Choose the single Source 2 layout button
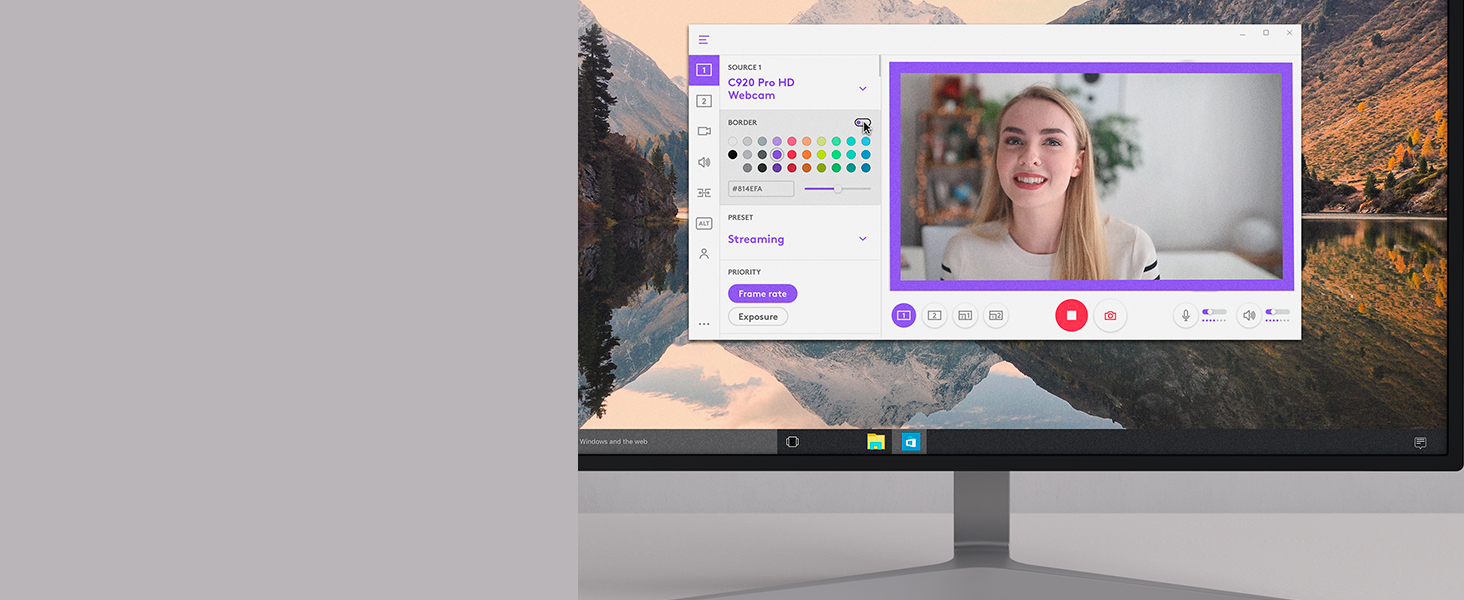The width and height of the screenshot is (1464, 600). click(934, 315)
